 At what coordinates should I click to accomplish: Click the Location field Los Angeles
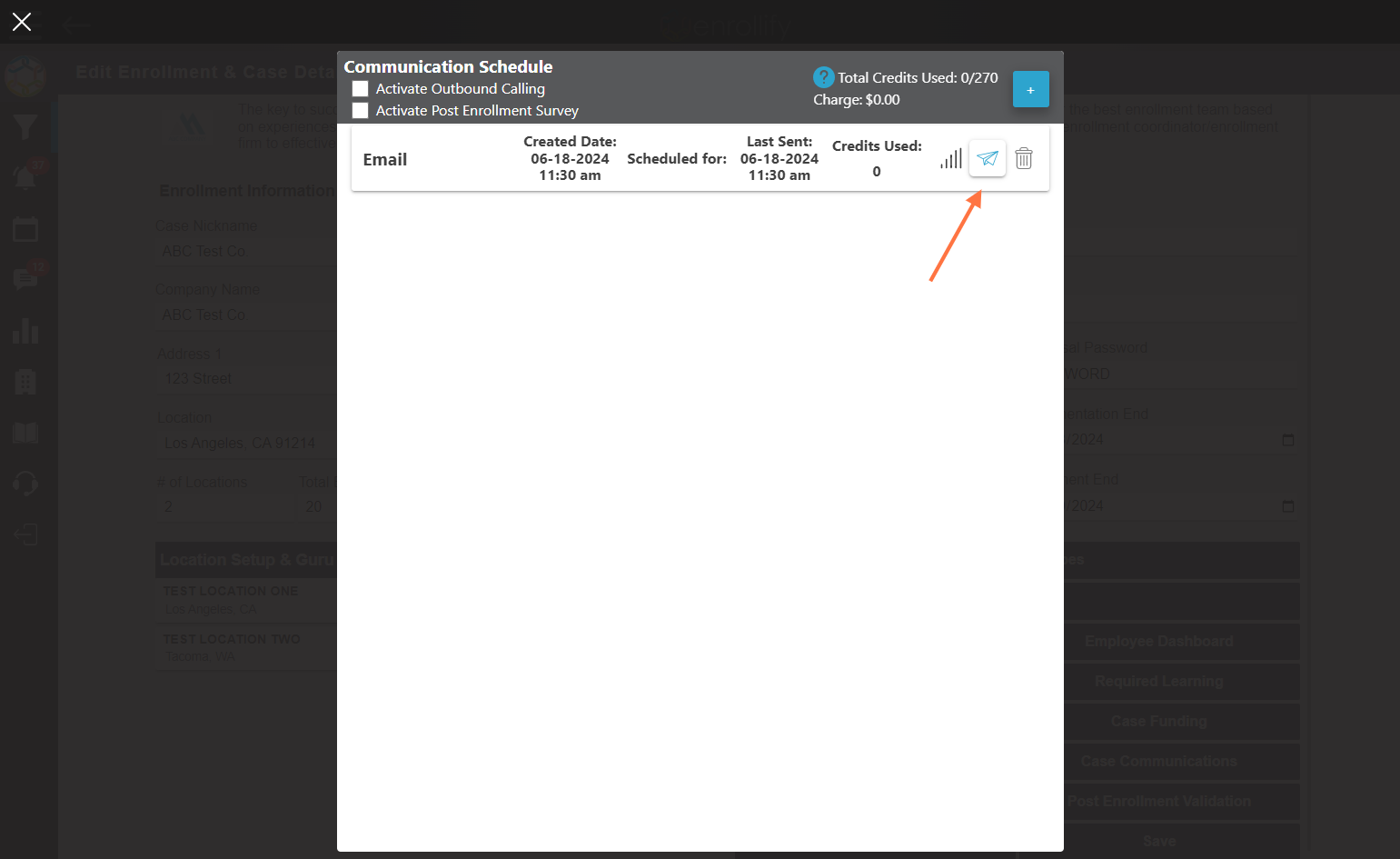pyautogui.click(x=247, y=444)
